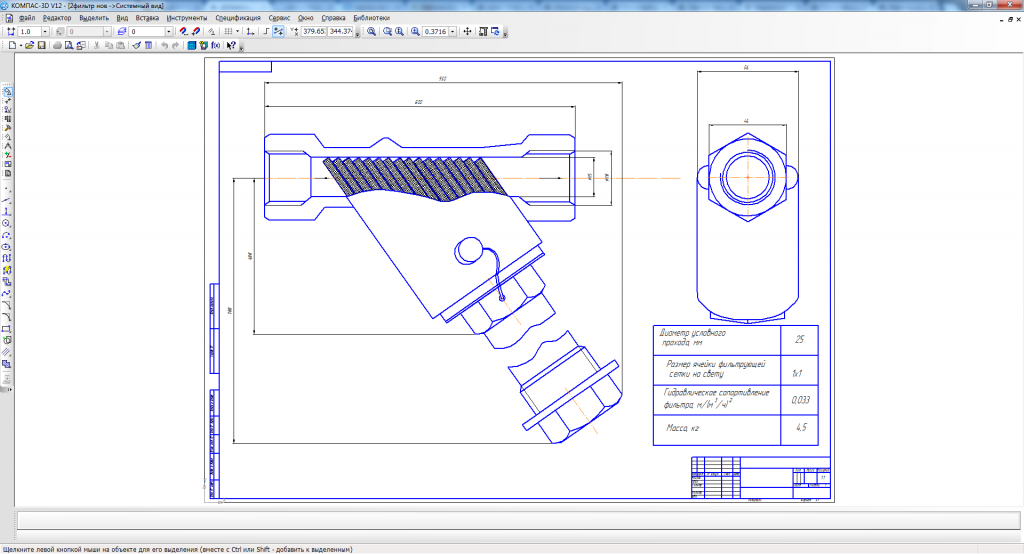Open print preview icon

click(x=69, y=46)
